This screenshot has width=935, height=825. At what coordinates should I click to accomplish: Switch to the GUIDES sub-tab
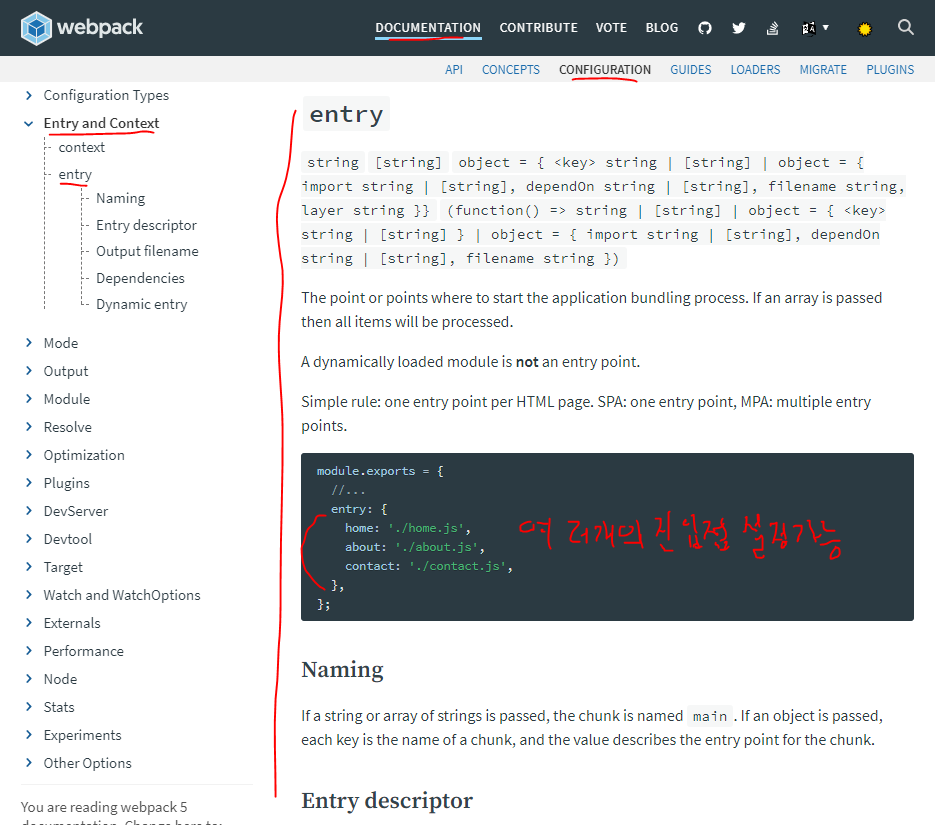point(691,70)
